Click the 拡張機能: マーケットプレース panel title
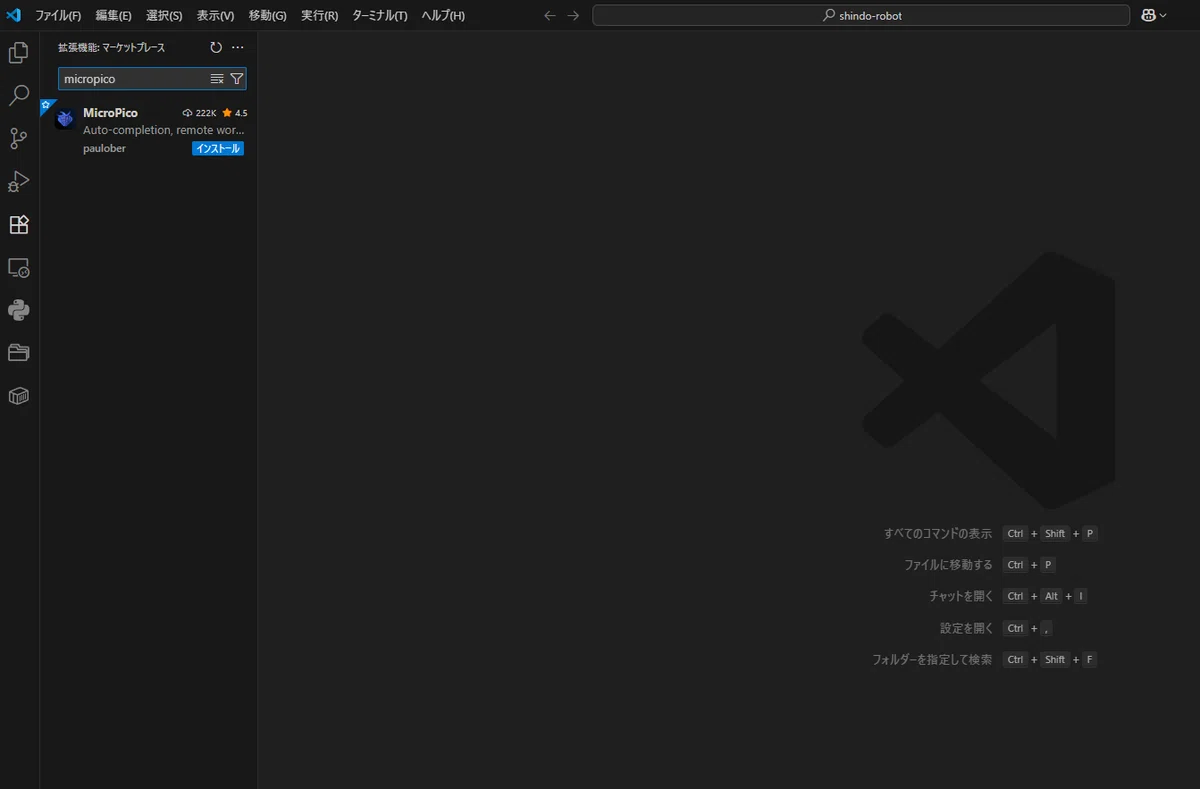 [111, 47]
